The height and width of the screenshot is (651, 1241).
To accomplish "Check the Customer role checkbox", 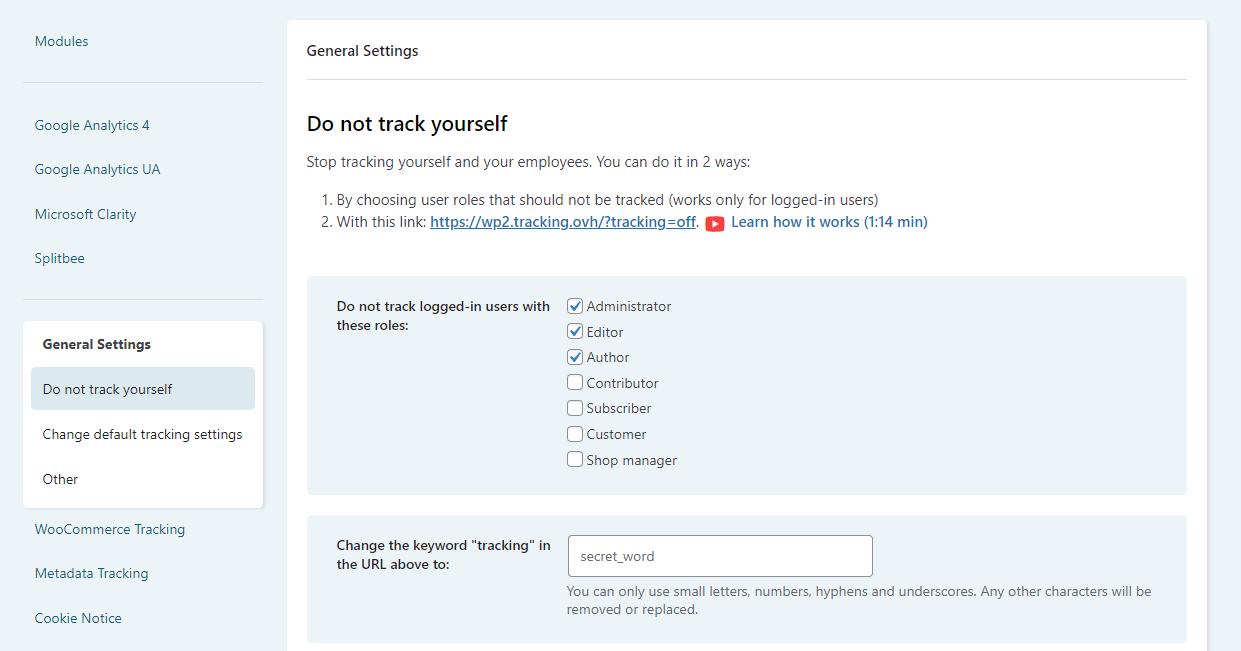I will pyautogui.click(x=575, y=434).
